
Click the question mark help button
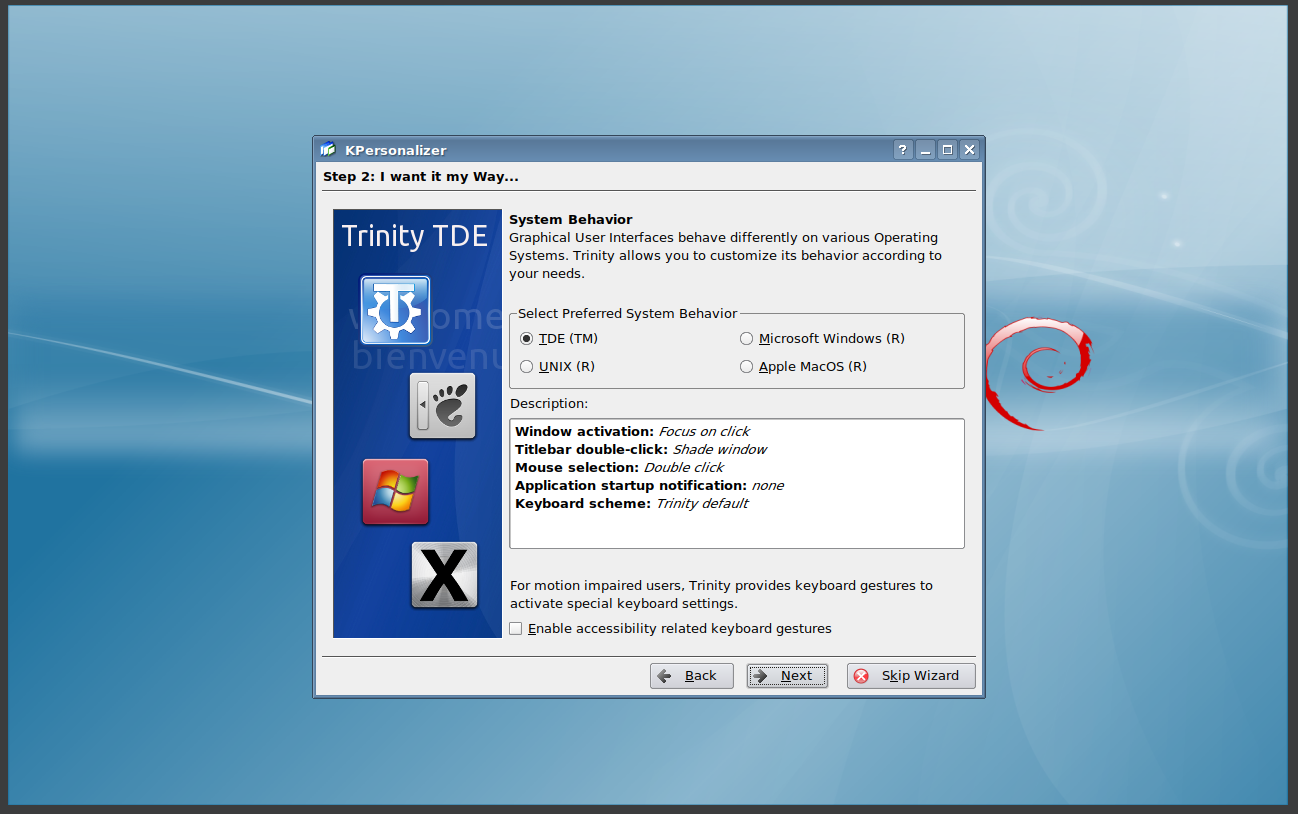(903, 150)
